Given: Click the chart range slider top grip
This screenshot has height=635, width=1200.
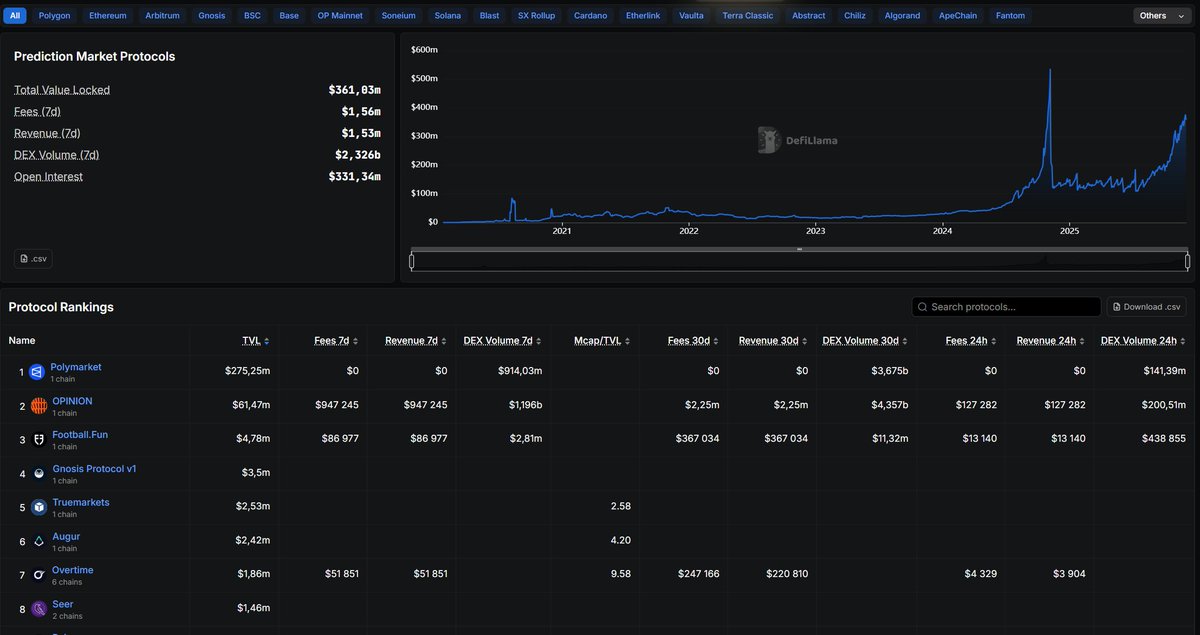Looking at the screenshot, I should pyautogui.click(x=799, y=249).
